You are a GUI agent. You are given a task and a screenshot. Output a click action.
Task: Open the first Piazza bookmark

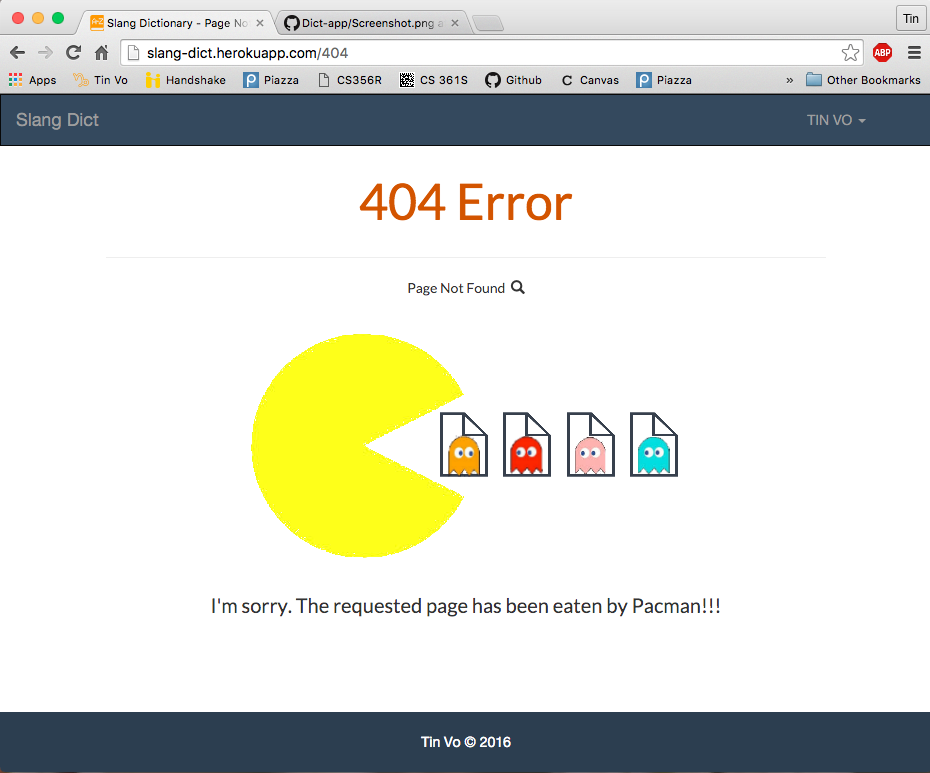[272, 80]
